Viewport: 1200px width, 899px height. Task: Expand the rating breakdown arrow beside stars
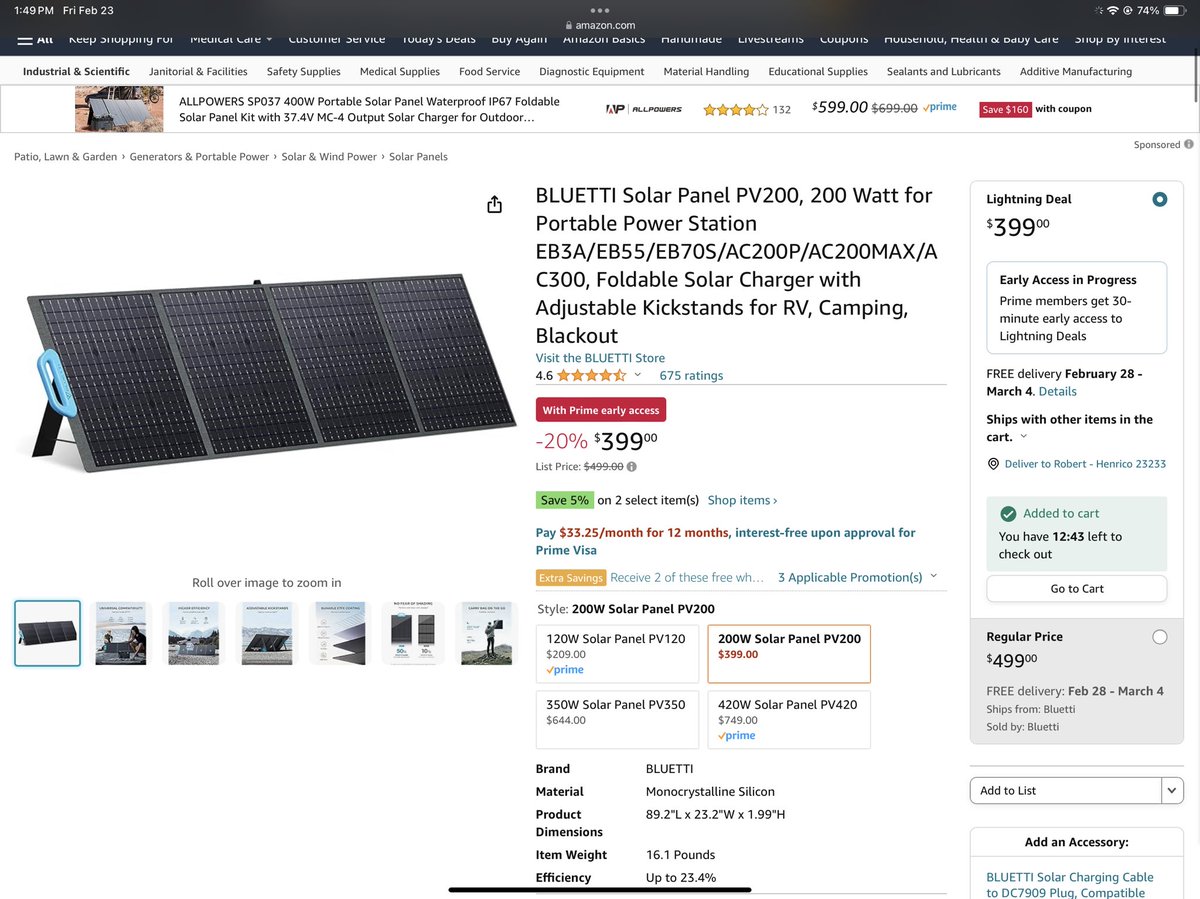click(x=638, y=376)
